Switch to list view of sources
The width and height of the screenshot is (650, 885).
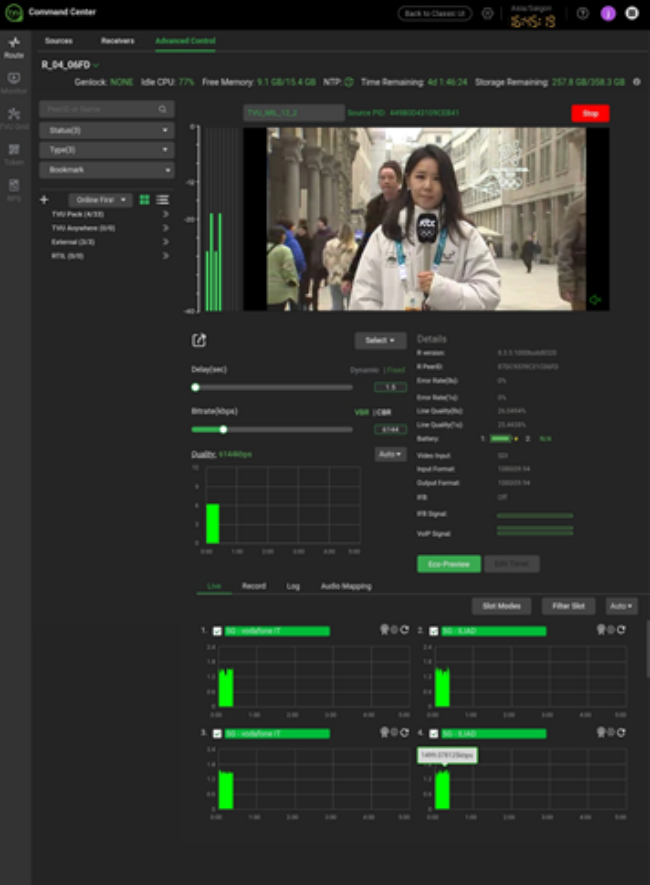[162, 200]
